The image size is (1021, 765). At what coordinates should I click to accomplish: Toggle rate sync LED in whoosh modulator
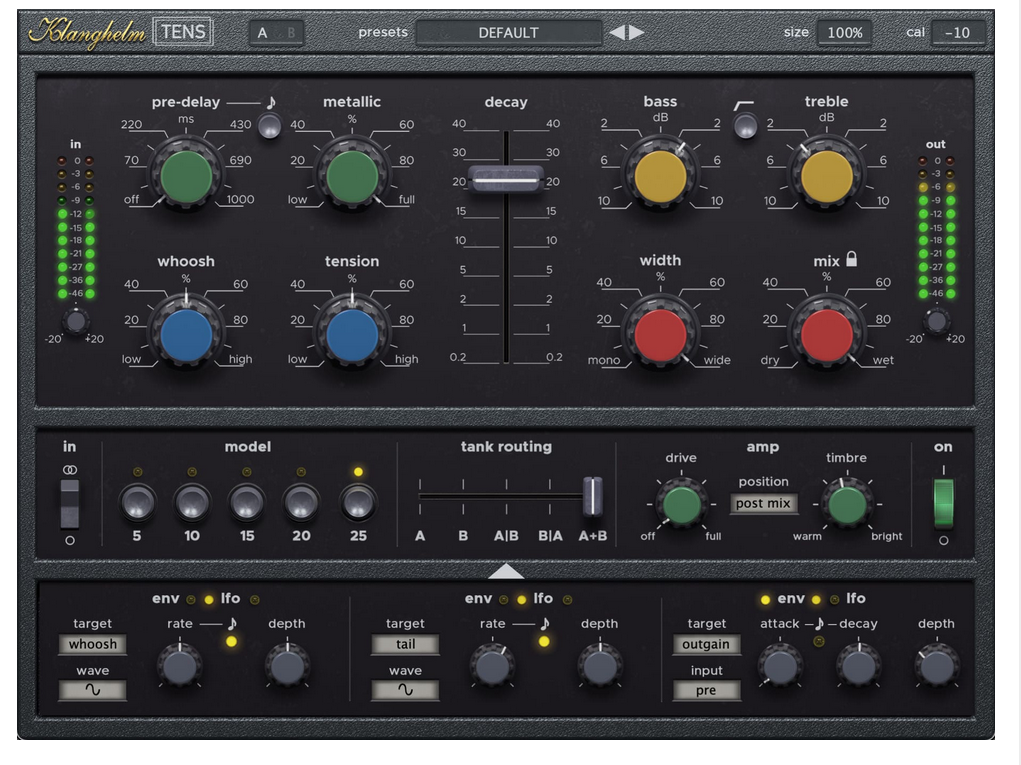coord(231,641)
